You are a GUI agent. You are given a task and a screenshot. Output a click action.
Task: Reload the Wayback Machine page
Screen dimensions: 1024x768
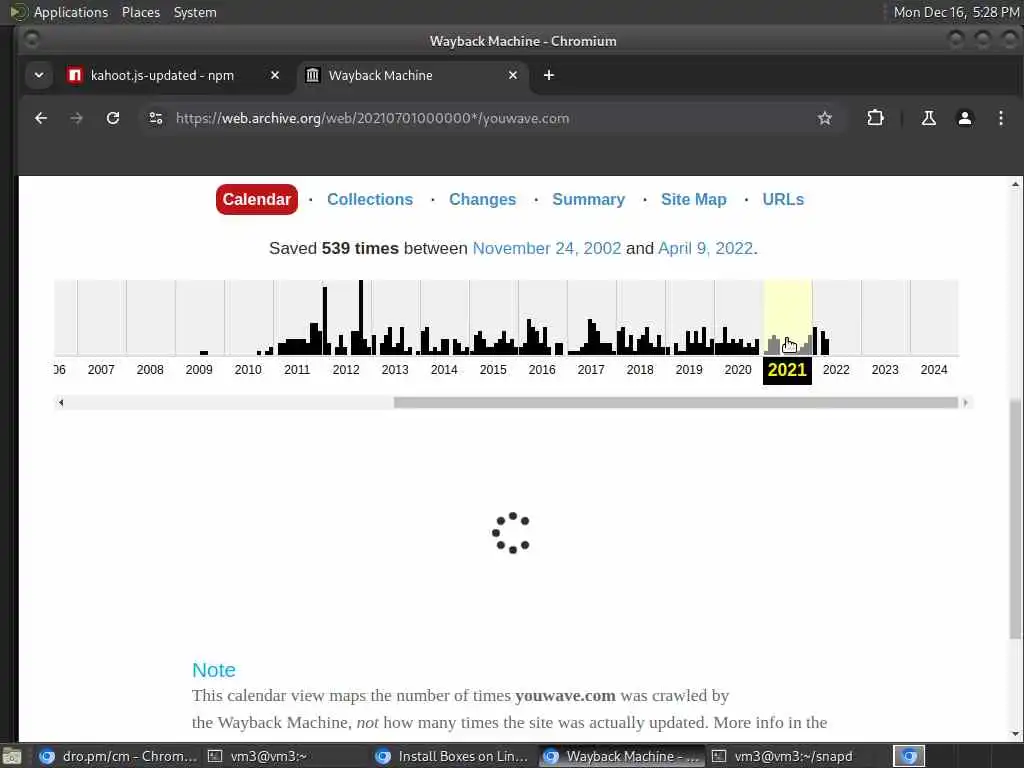tap(113, 118)
